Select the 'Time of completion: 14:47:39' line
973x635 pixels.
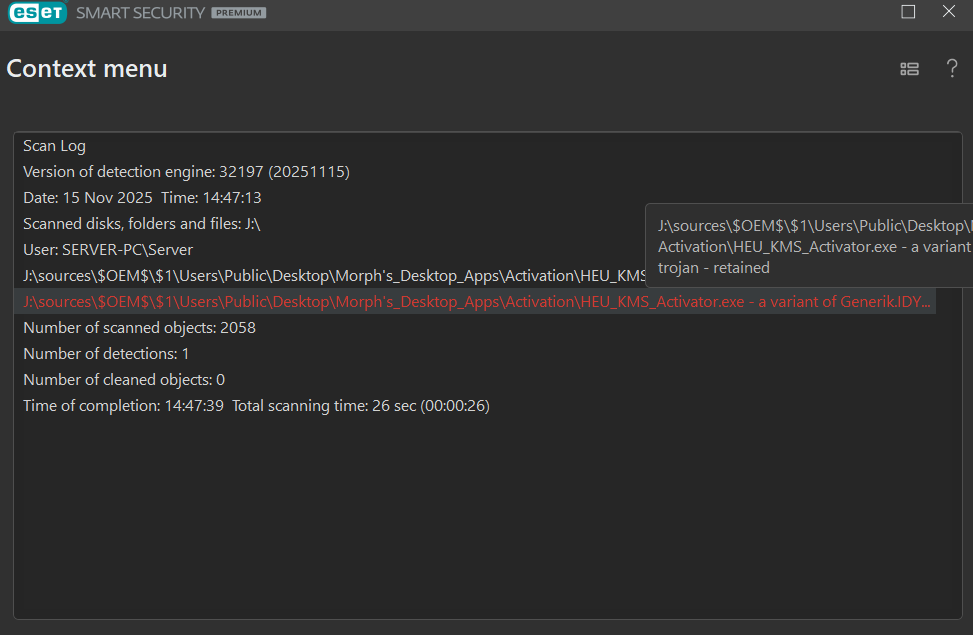[256, 406]
